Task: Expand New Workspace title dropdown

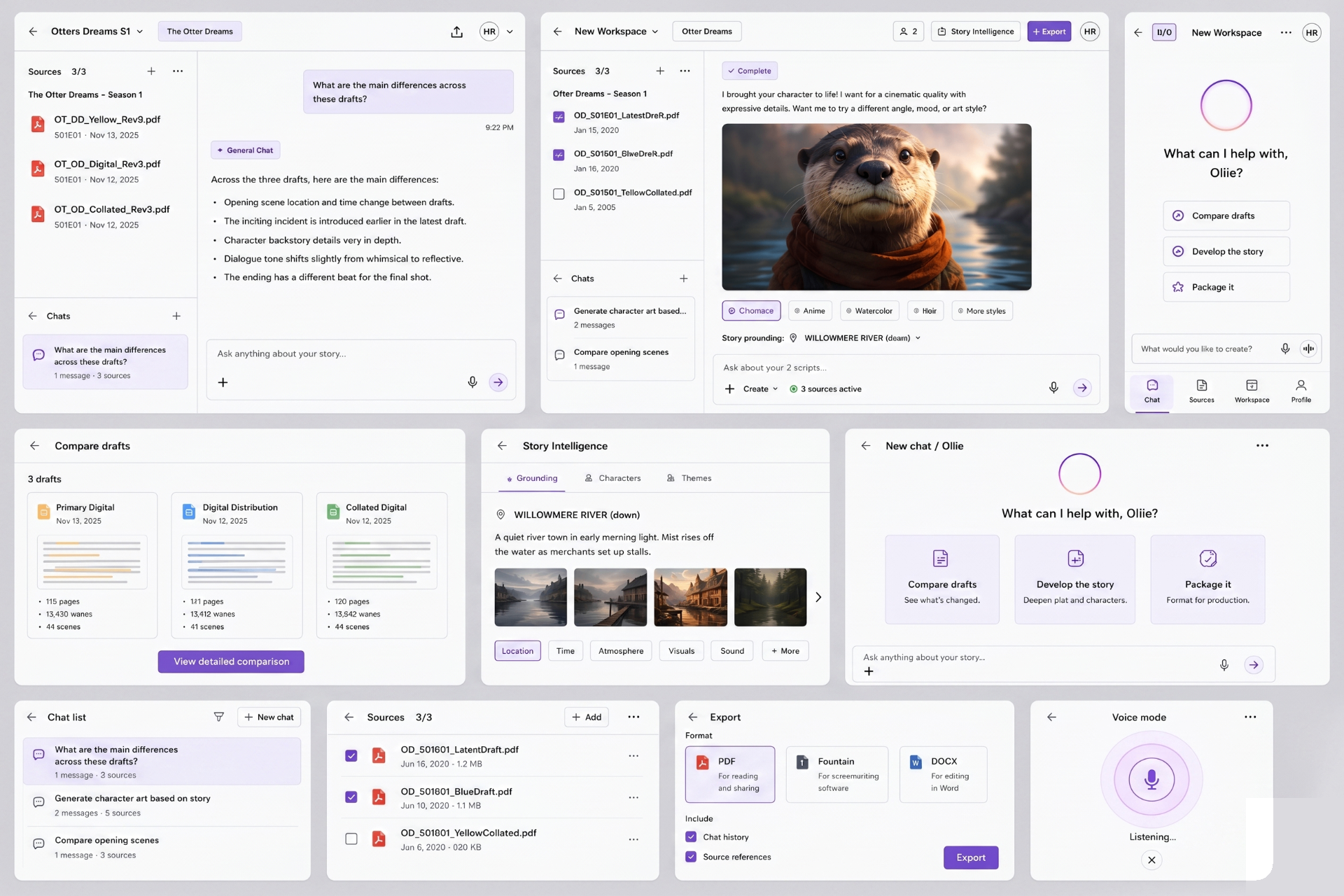Action: tap(655, 31)
